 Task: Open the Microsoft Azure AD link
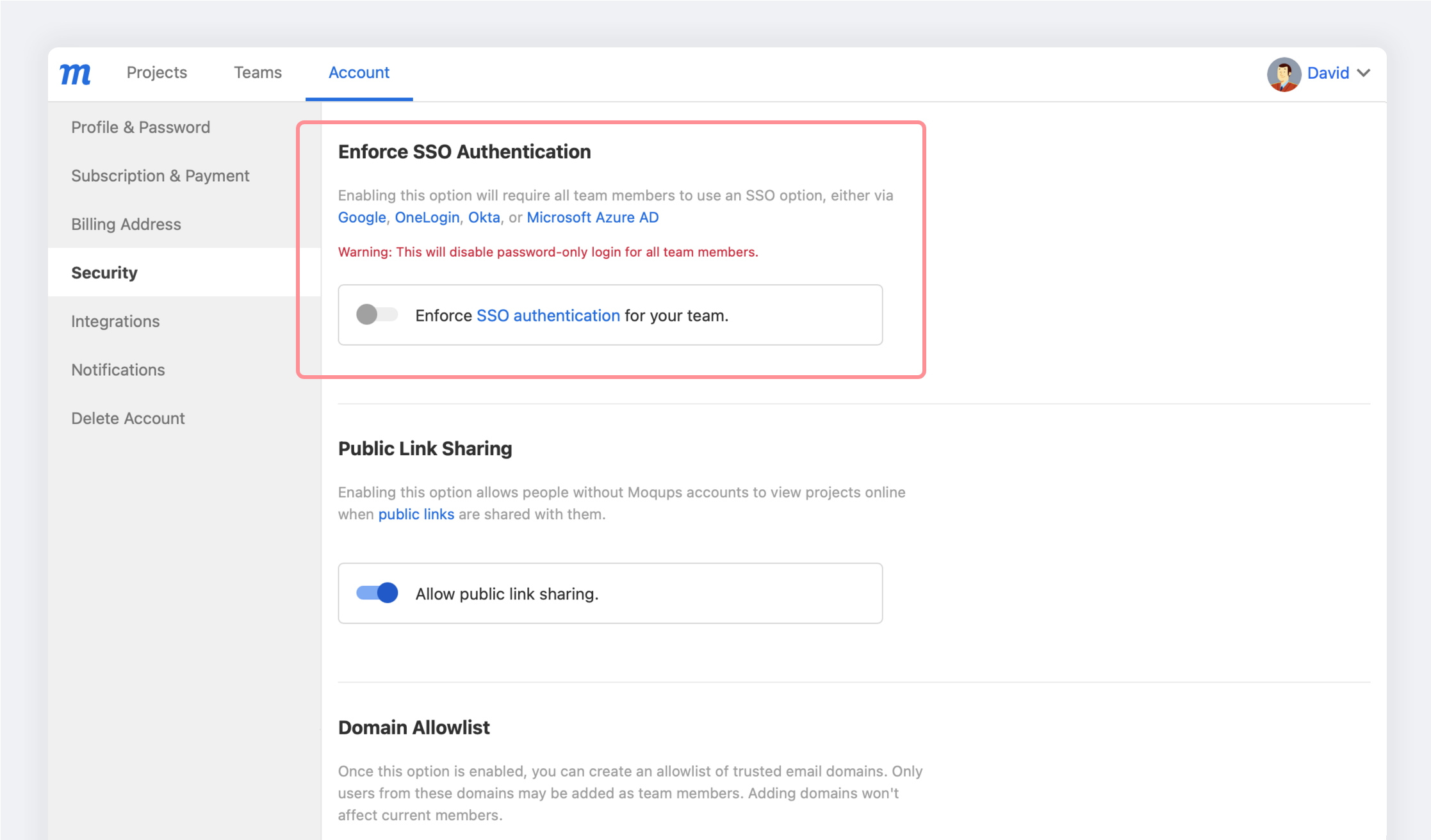click(593, 218)
